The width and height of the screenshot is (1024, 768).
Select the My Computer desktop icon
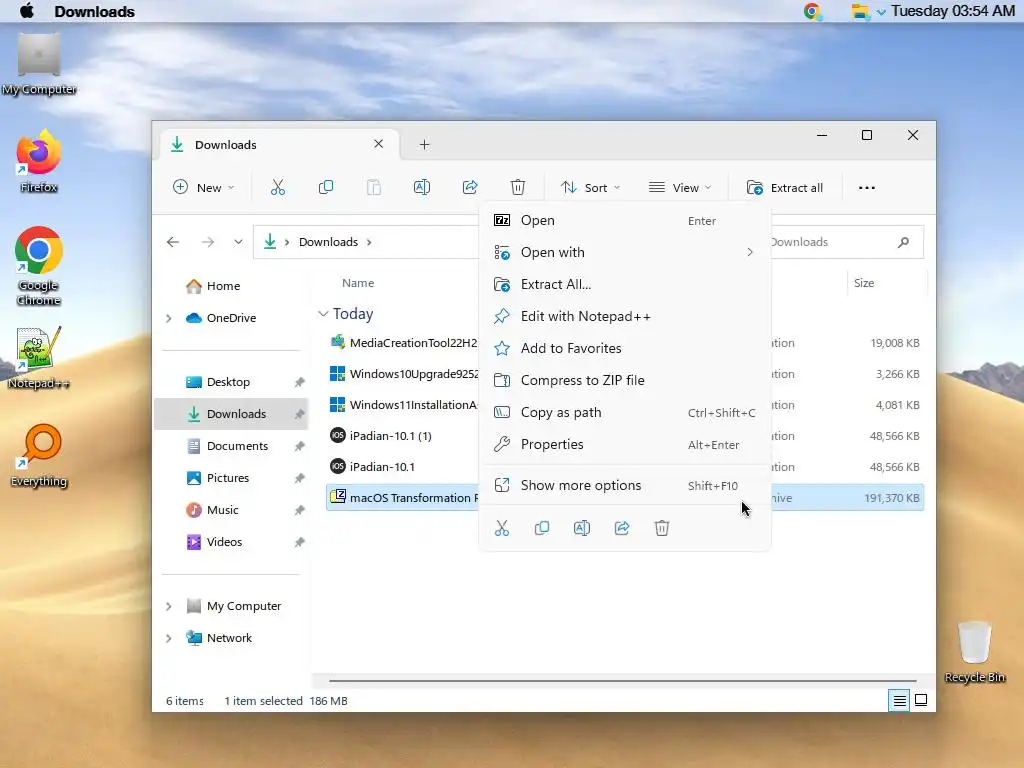(x=39, y=64)
